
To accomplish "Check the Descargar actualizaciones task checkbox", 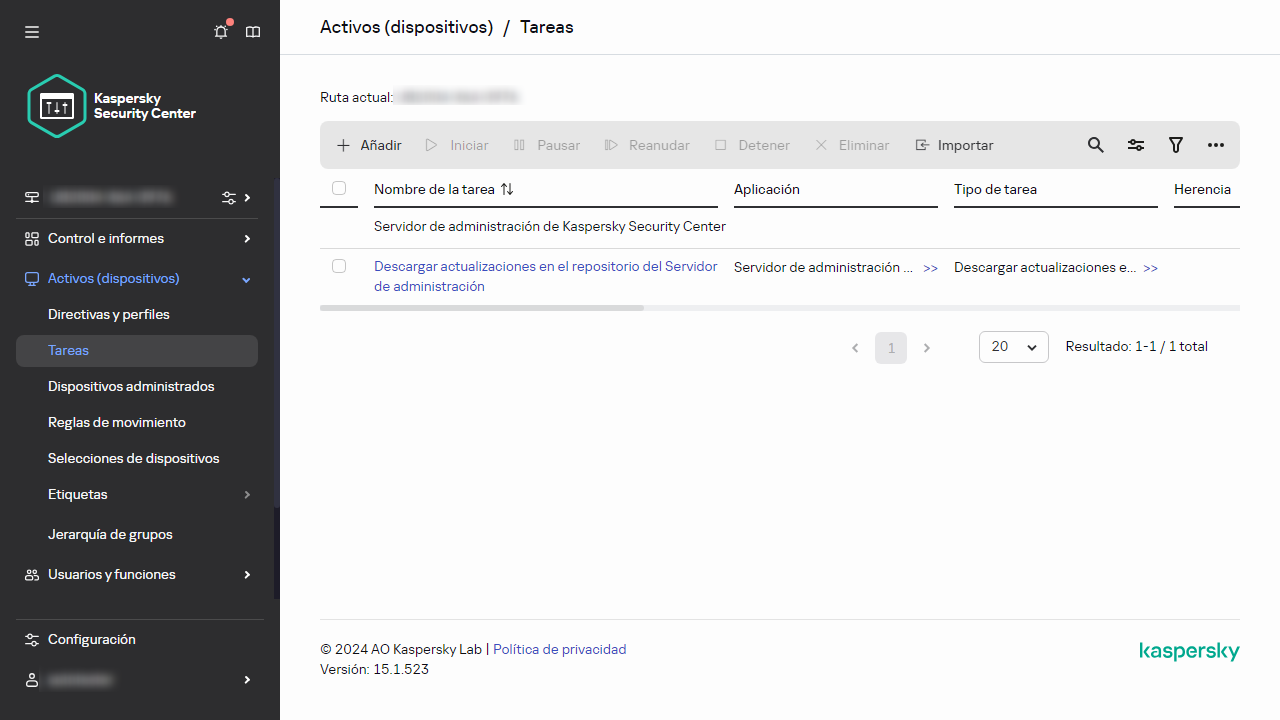I will click(339, 266).
